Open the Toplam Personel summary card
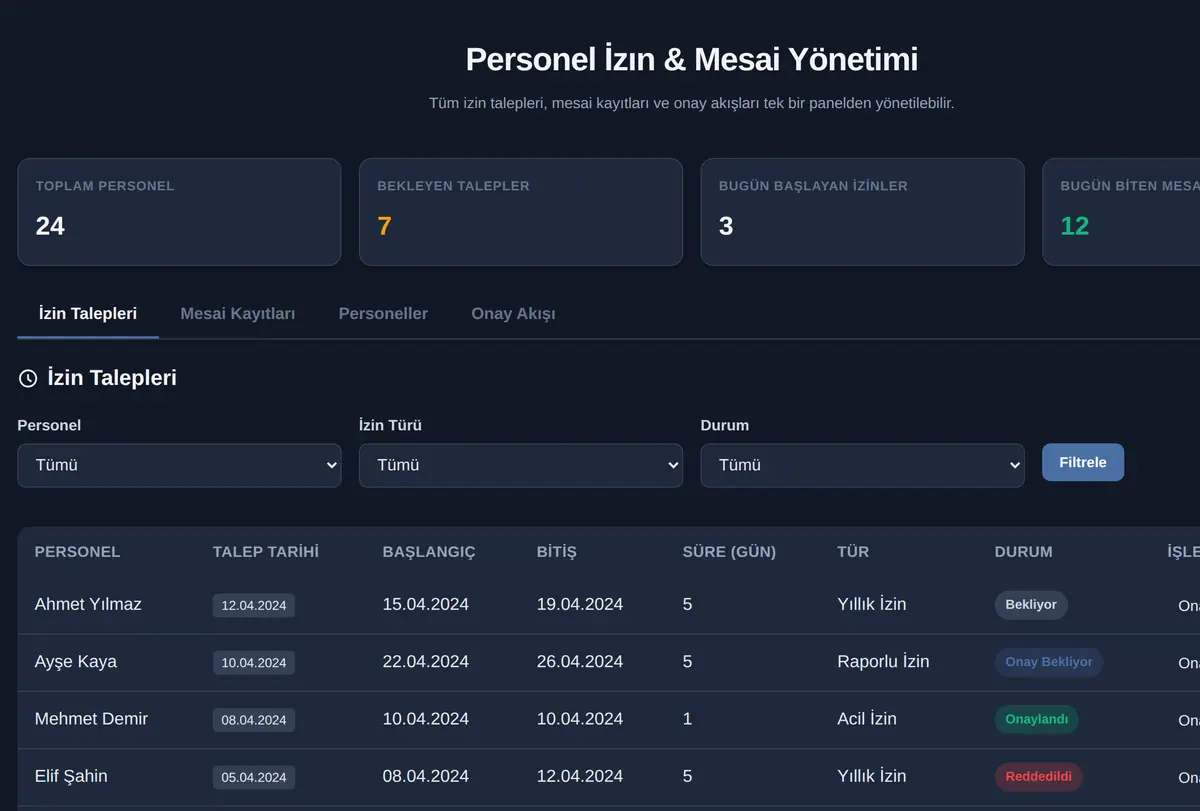 pyautogui.click(x=179, y=212)
